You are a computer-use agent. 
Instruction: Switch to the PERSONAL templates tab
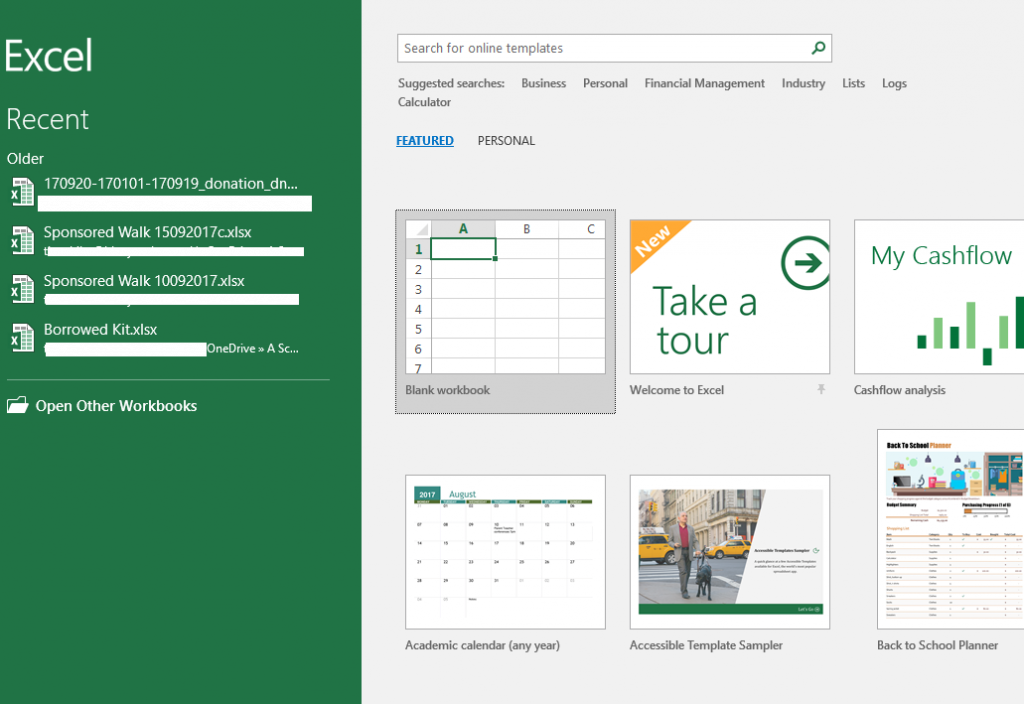tap(506, 140)
